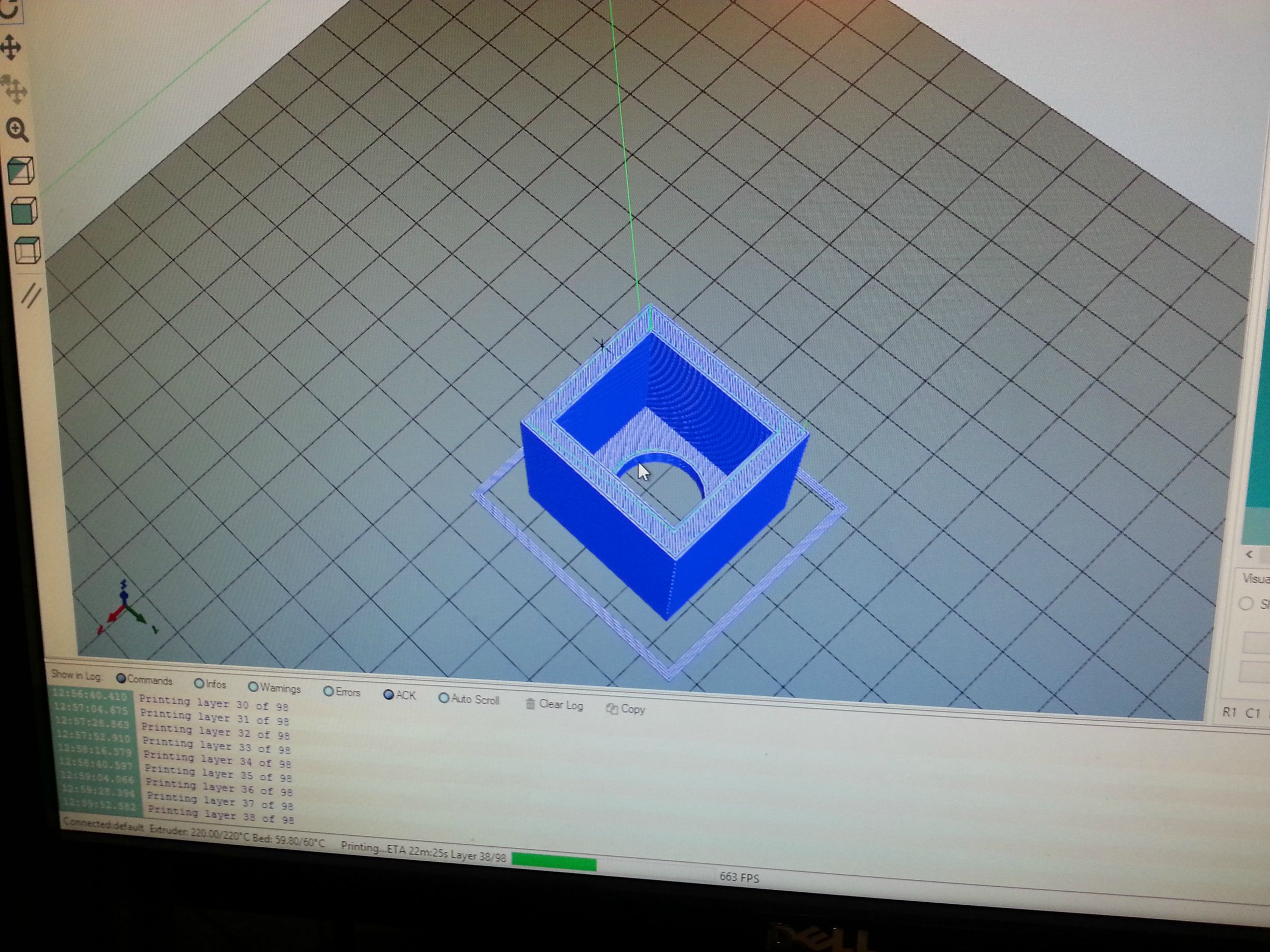The height and width of the screenshot is (952, 1270).
Task: Click the '663 FPS' status readout
Action: (739, 877)
